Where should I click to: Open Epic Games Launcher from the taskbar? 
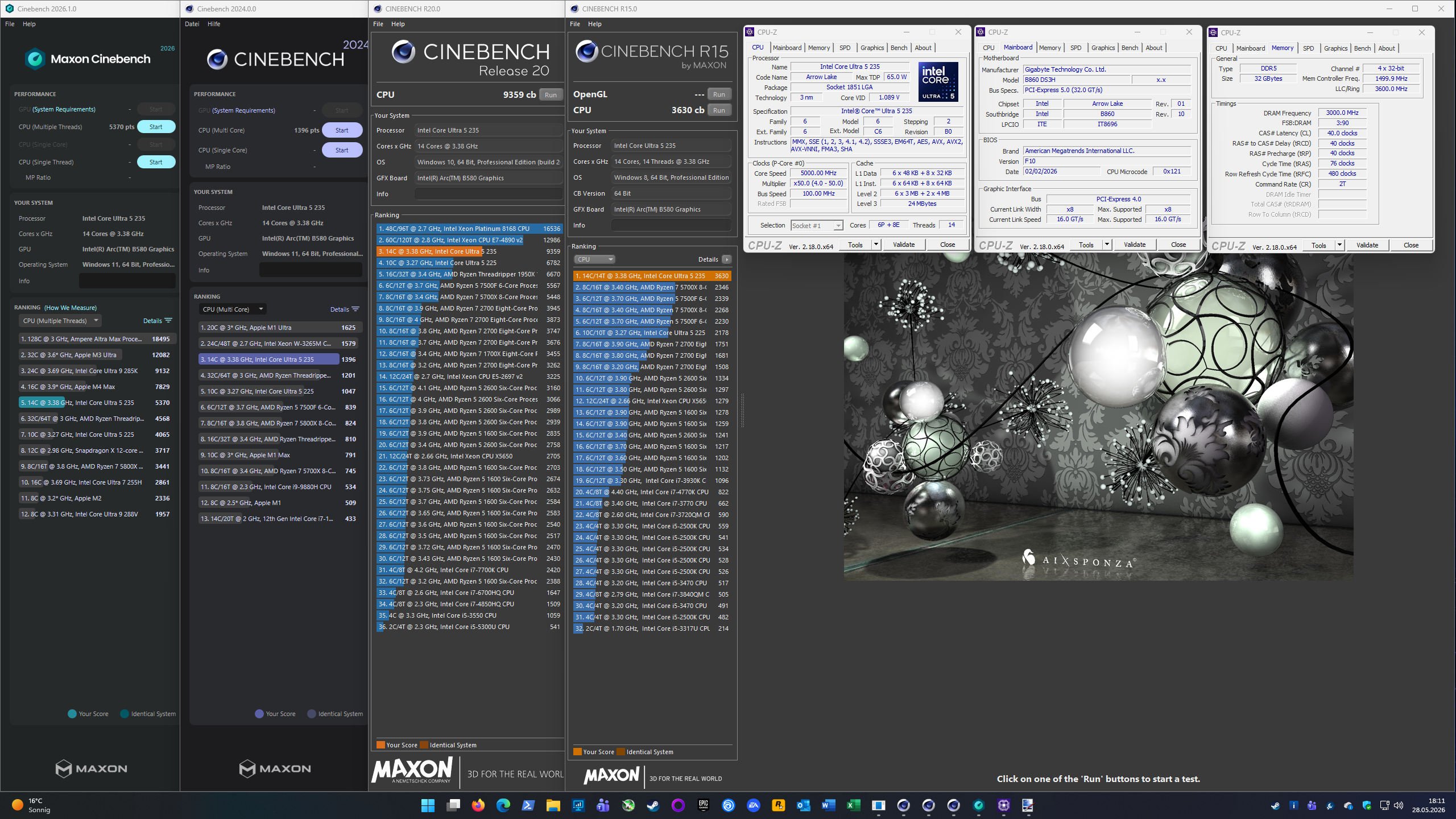pyautogui.click(x=703, y=805)
